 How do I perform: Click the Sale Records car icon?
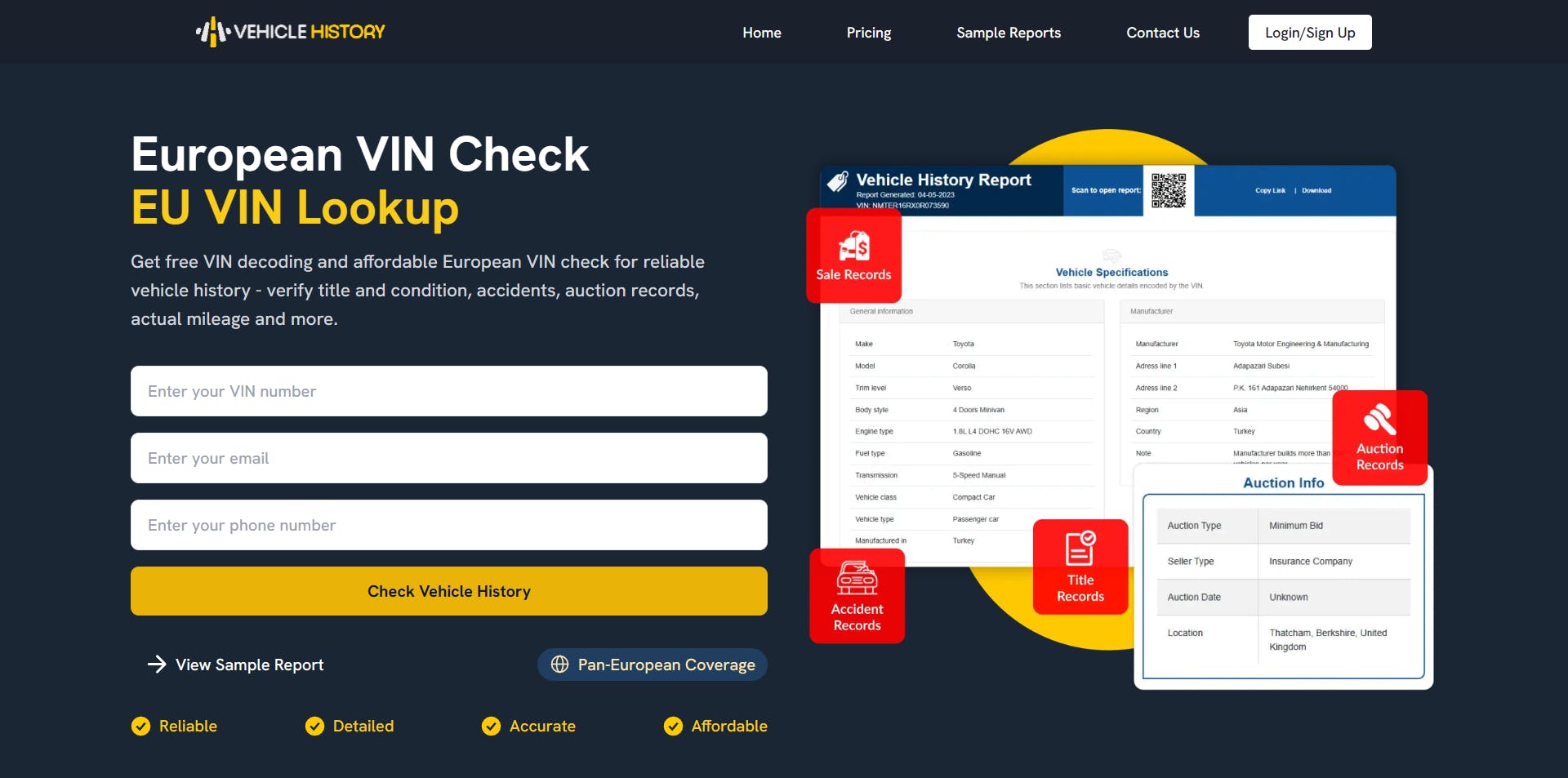pos(854,245)
